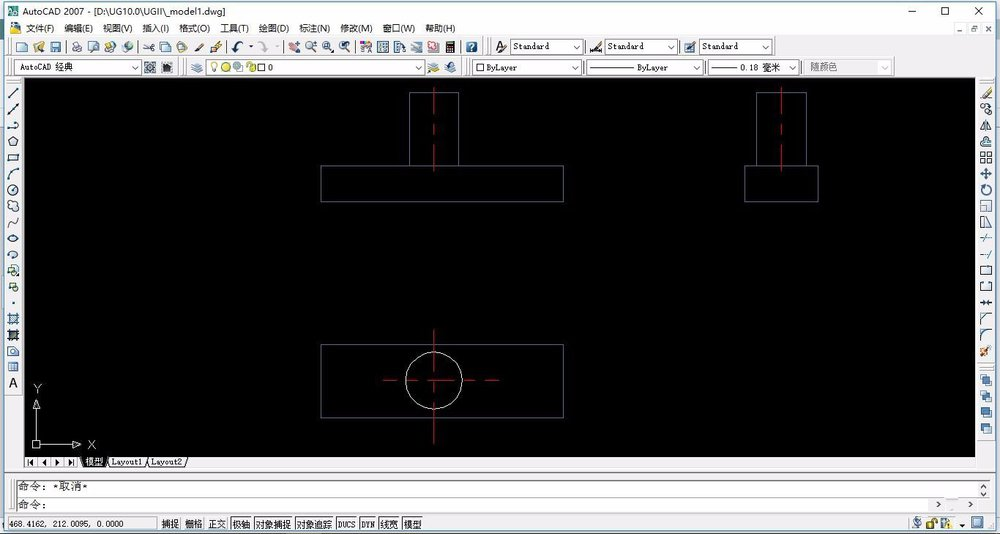This screenshot has width=1000, height=534.
Task: Open the QuickCalc calculator icon
Action: [x=450, y=47]
